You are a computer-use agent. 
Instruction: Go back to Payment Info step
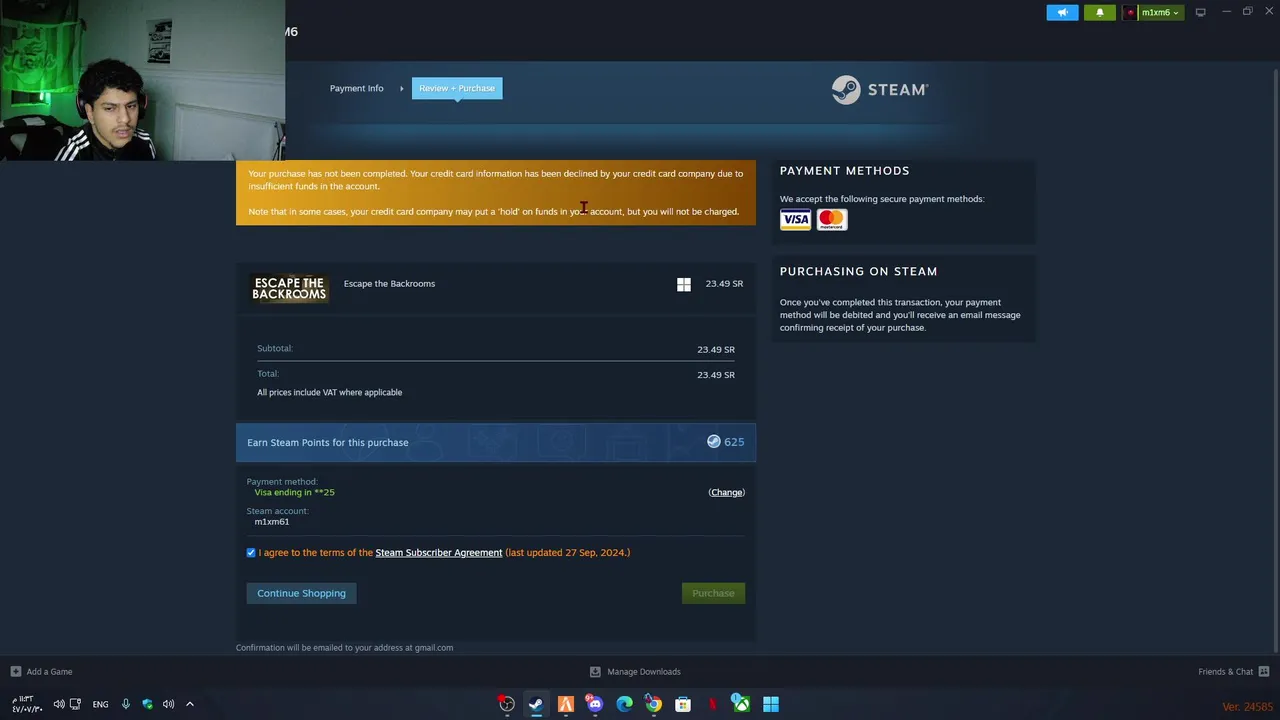[x=356, y=88]
